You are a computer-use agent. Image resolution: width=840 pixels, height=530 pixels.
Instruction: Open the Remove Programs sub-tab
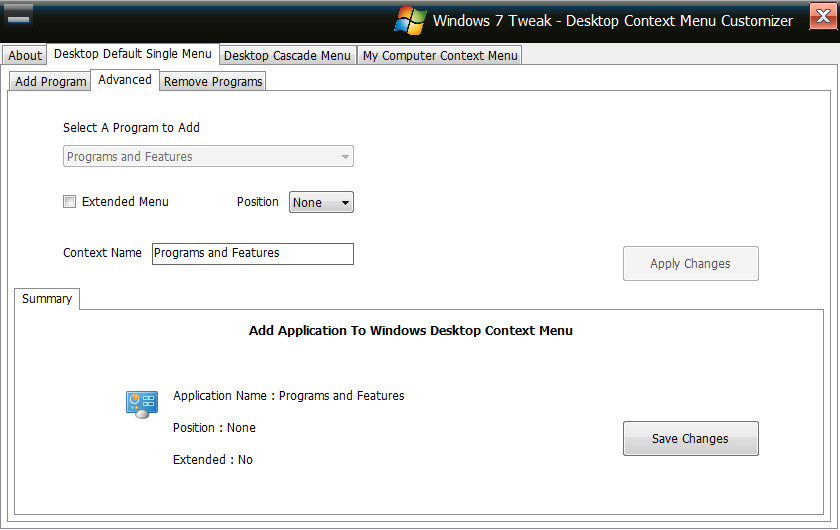(x=213, y=82)
